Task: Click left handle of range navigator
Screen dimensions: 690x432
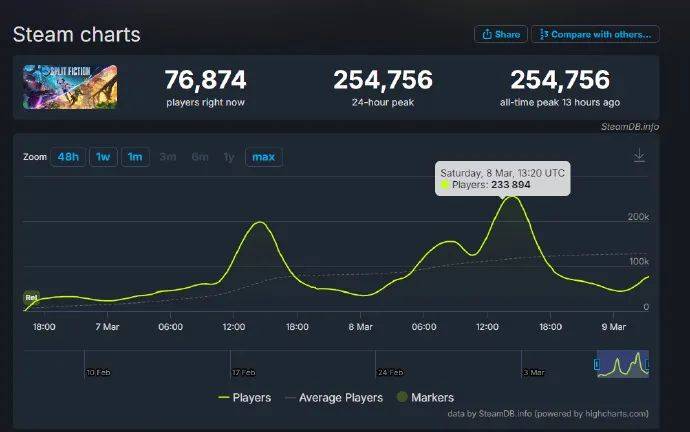Action: pos(597,364)
